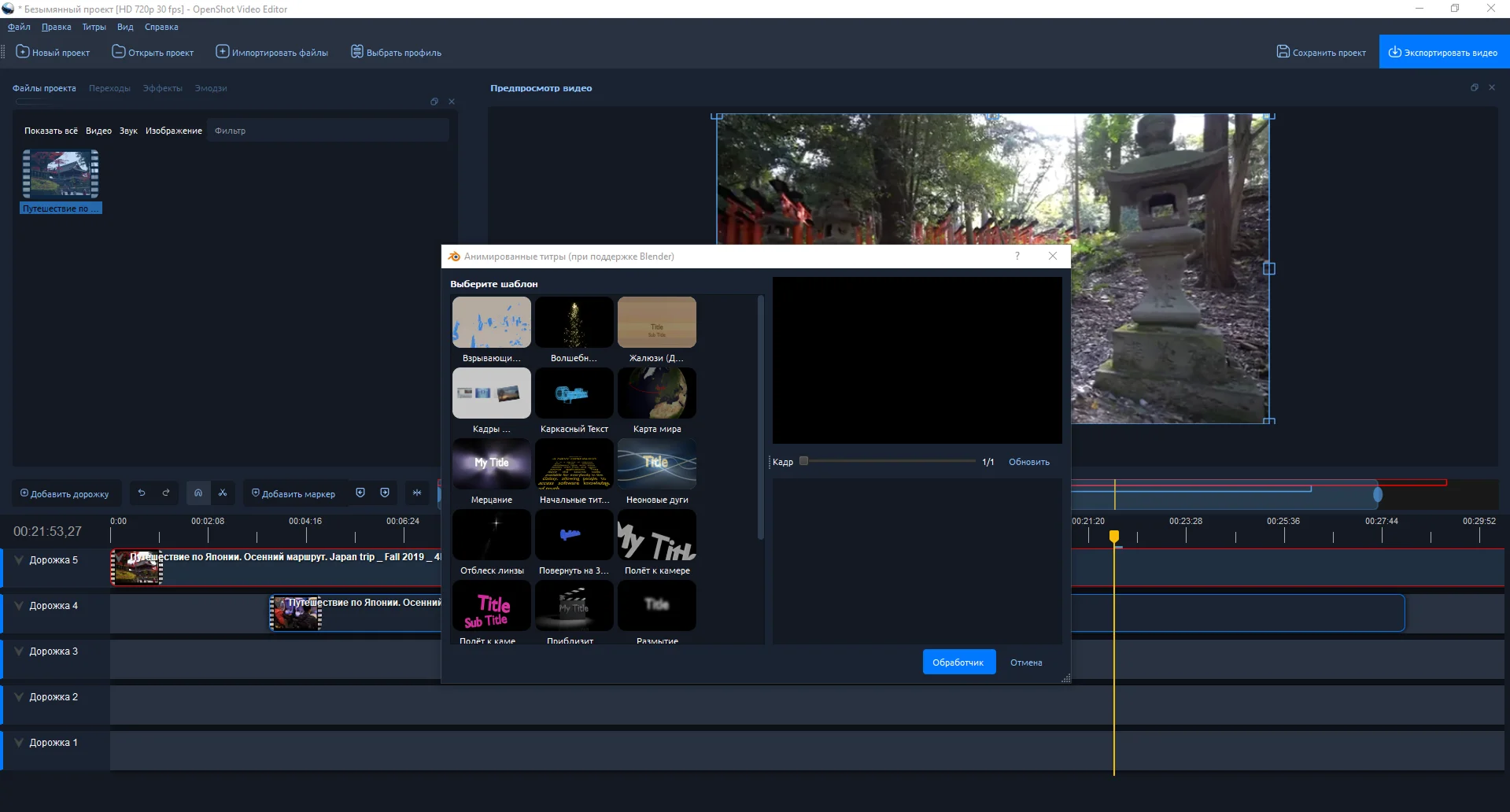Screen dimensions: 1510x812
Task: Open the Файл menu
Action: [x=19, y=27]
